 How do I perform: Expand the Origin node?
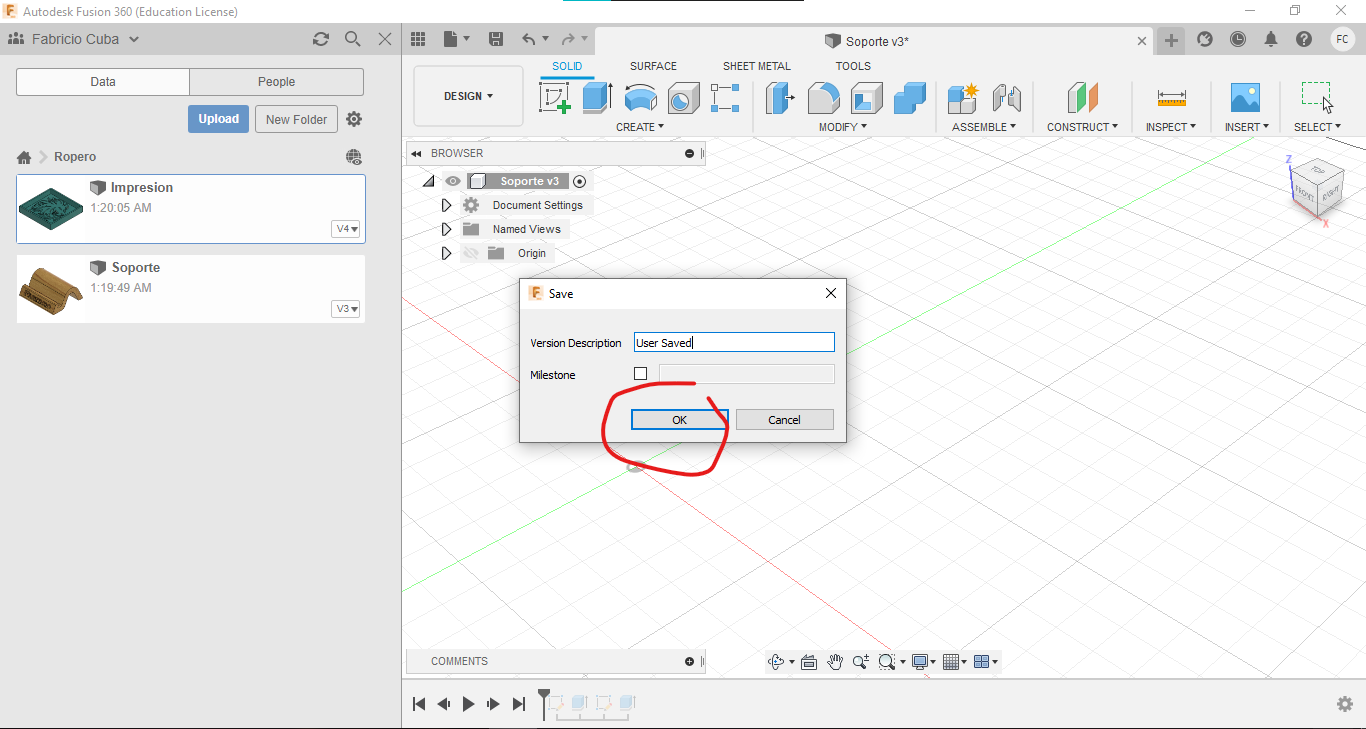tap(447, 253)
